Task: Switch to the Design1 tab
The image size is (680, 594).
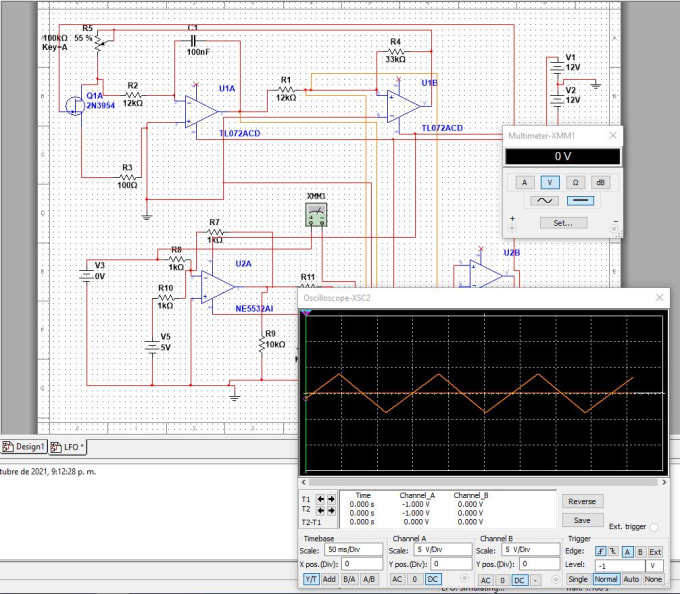Action: [x=24, y=447]
